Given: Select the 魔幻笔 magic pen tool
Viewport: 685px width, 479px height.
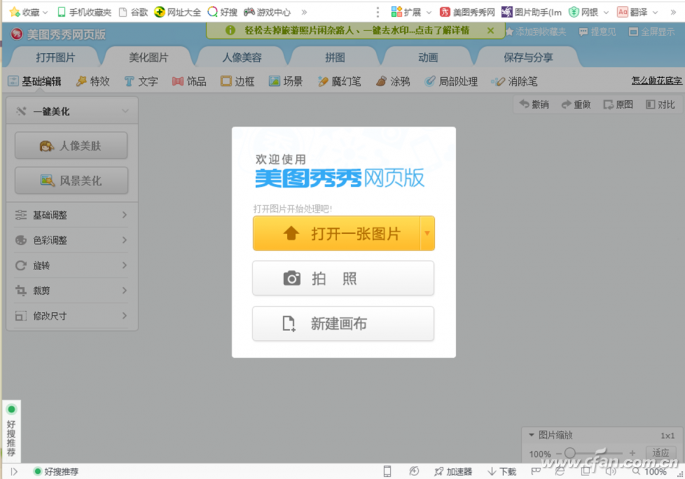Looking at the screenshot, I should (339, 81).
